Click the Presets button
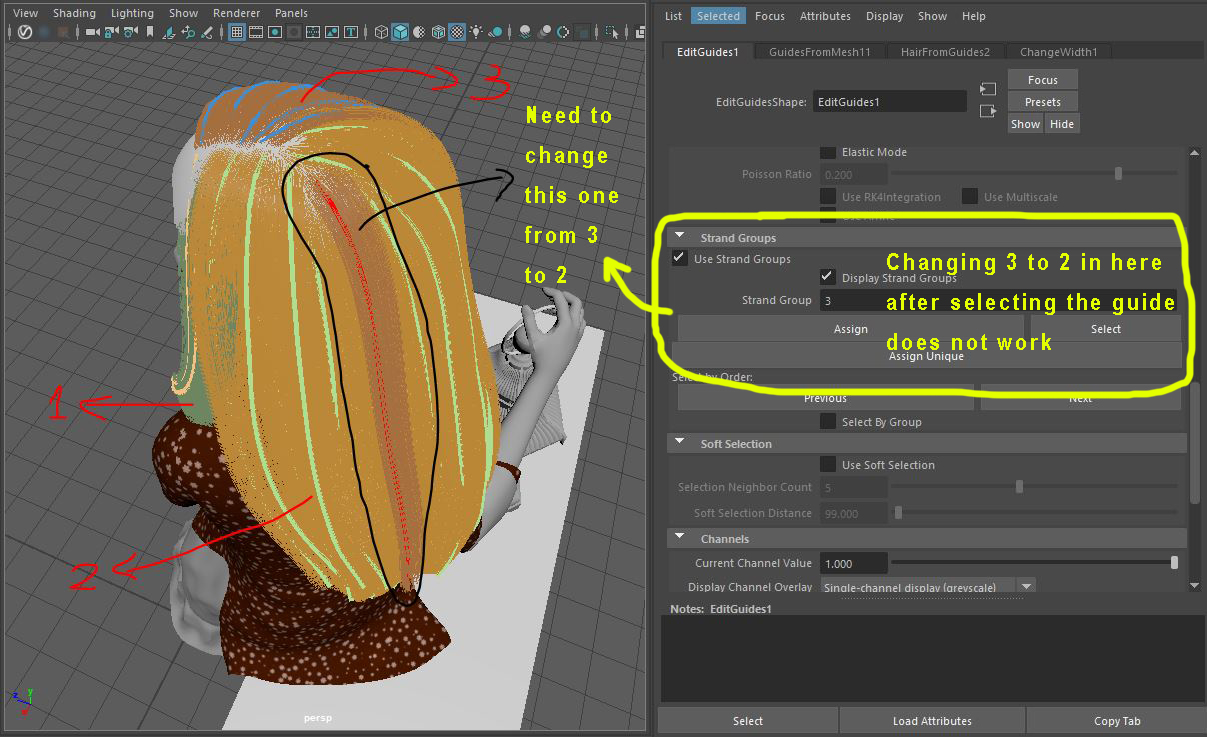 (1042, 102)
